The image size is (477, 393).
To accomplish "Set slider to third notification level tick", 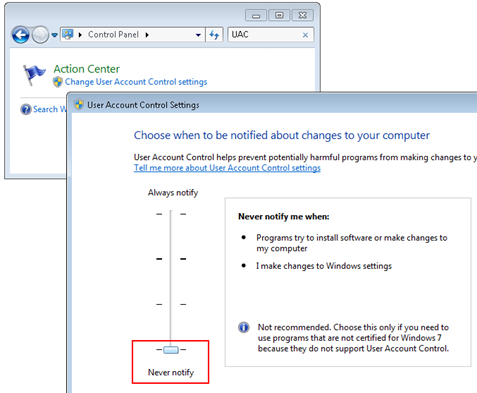I will tap(171, 304).
